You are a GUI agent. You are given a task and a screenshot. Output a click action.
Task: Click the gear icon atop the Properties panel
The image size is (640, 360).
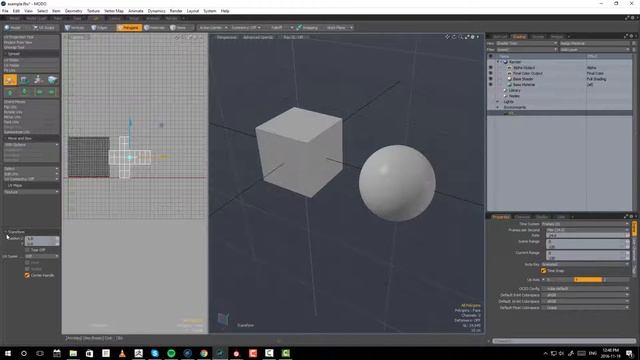tap(631, 216)
